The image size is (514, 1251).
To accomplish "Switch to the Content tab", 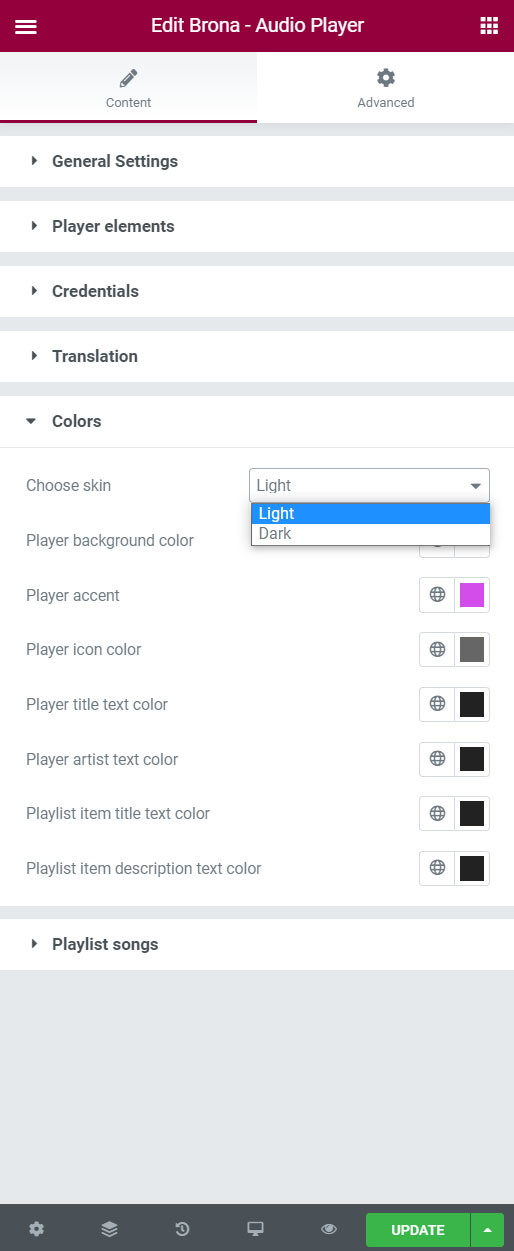I will 128,87.
